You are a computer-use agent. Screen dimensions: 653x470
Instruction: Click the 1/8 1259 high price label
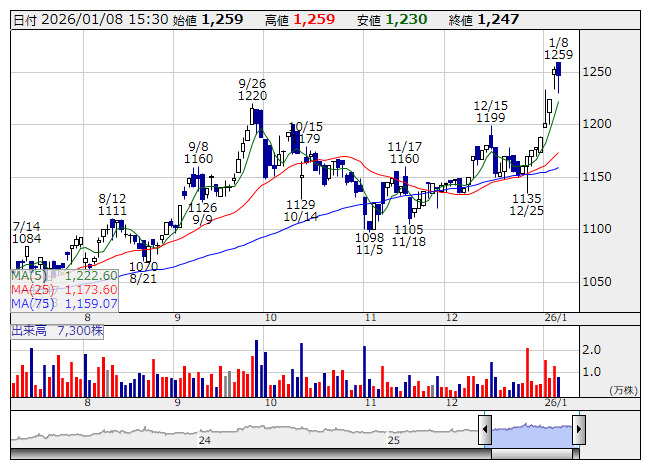(558, 49)
